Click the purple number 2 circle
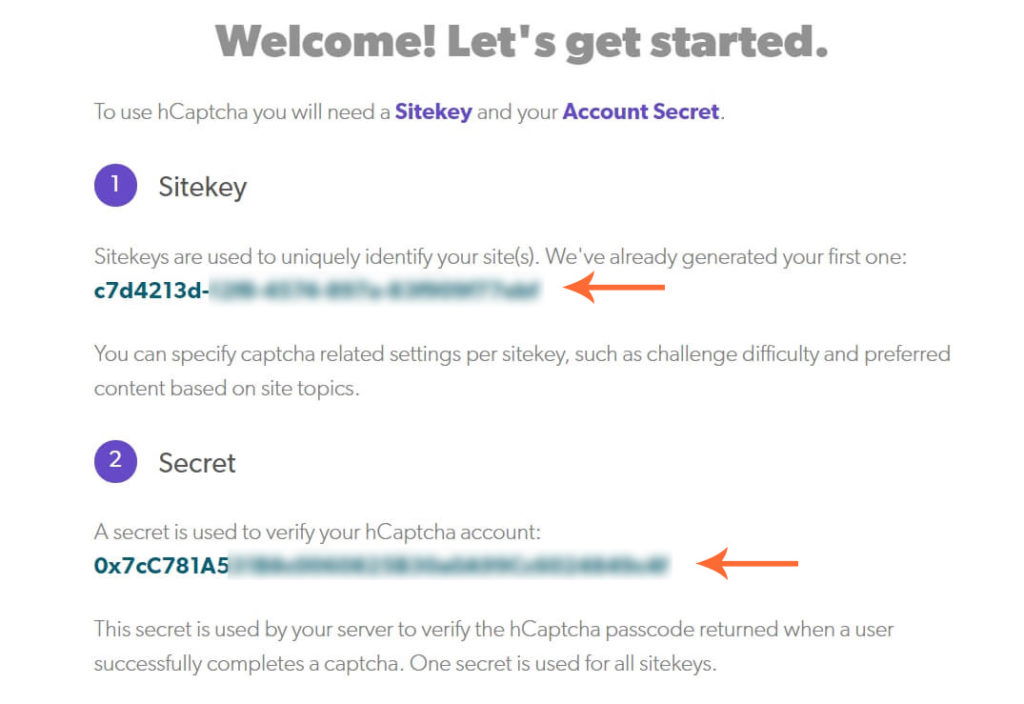The image size is (1024, 704). click(x=116, y=462)
